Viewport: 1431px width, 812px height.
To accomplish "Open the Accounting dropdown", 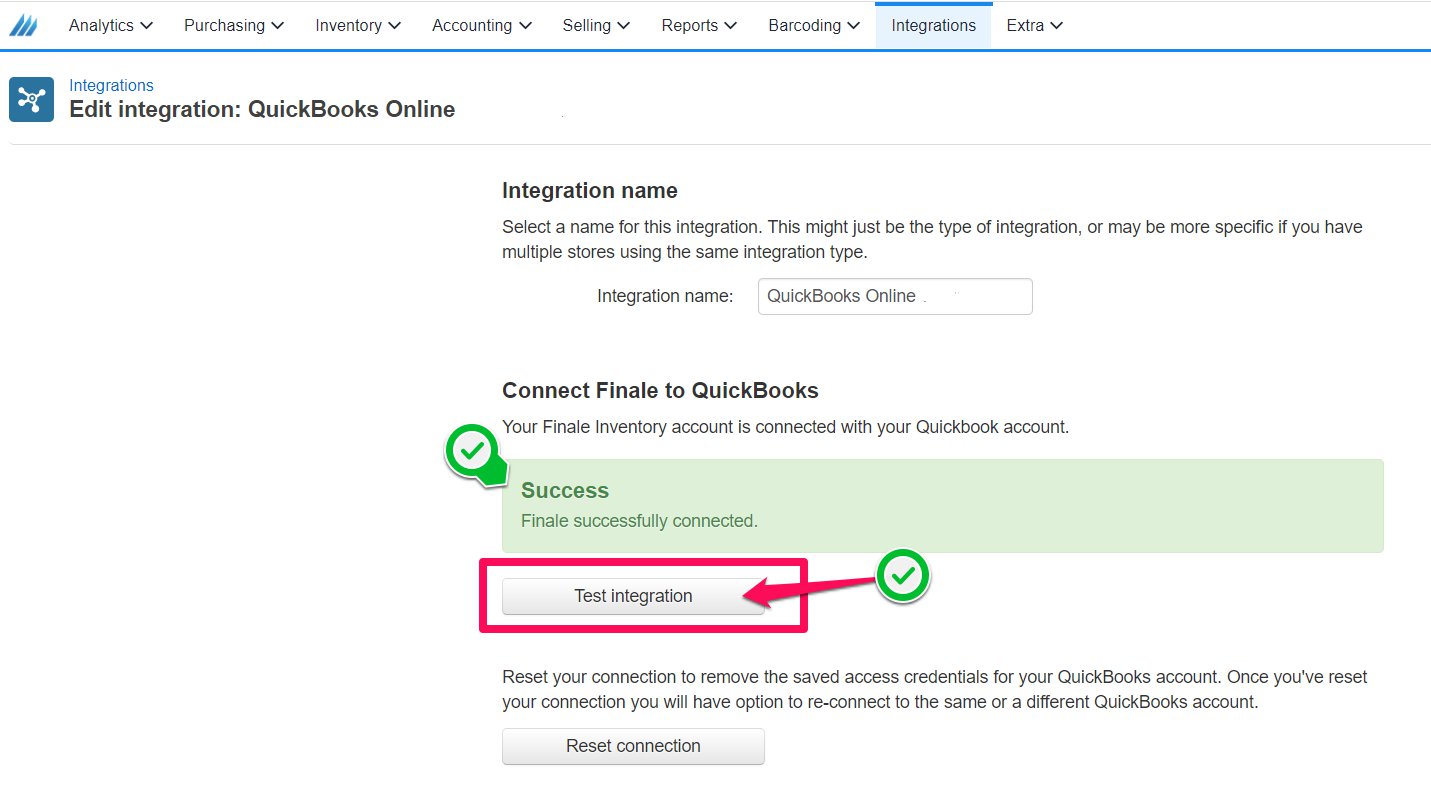I will pyautogui.click(x=482, y=25).
